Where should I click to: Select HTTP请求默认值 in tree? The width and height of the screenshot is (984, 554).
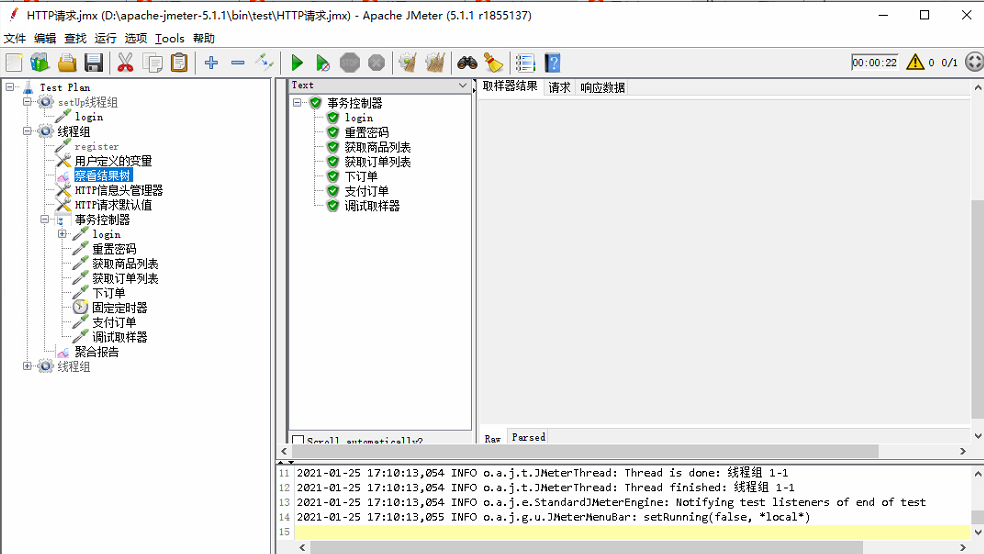[113, 205]
